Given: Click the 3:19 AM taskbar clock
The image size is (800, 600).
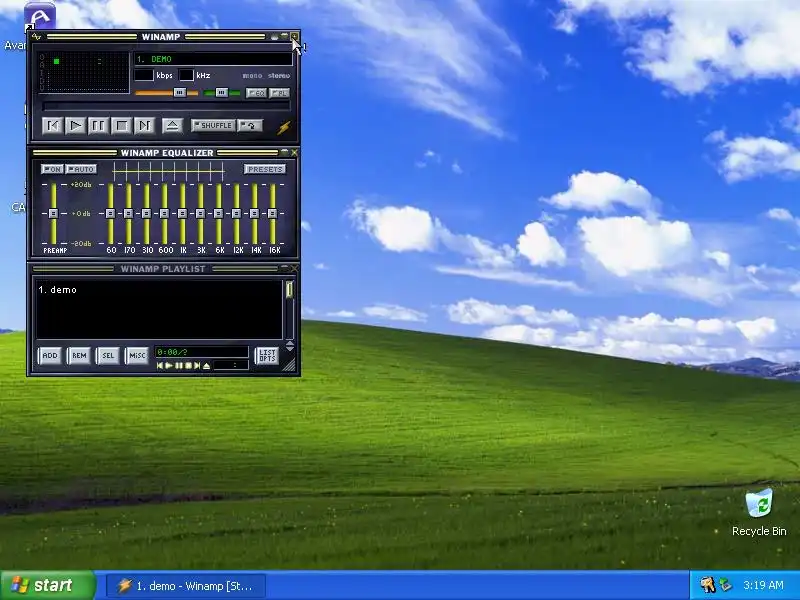Looking at the screenshot, I should coord(763,585).
